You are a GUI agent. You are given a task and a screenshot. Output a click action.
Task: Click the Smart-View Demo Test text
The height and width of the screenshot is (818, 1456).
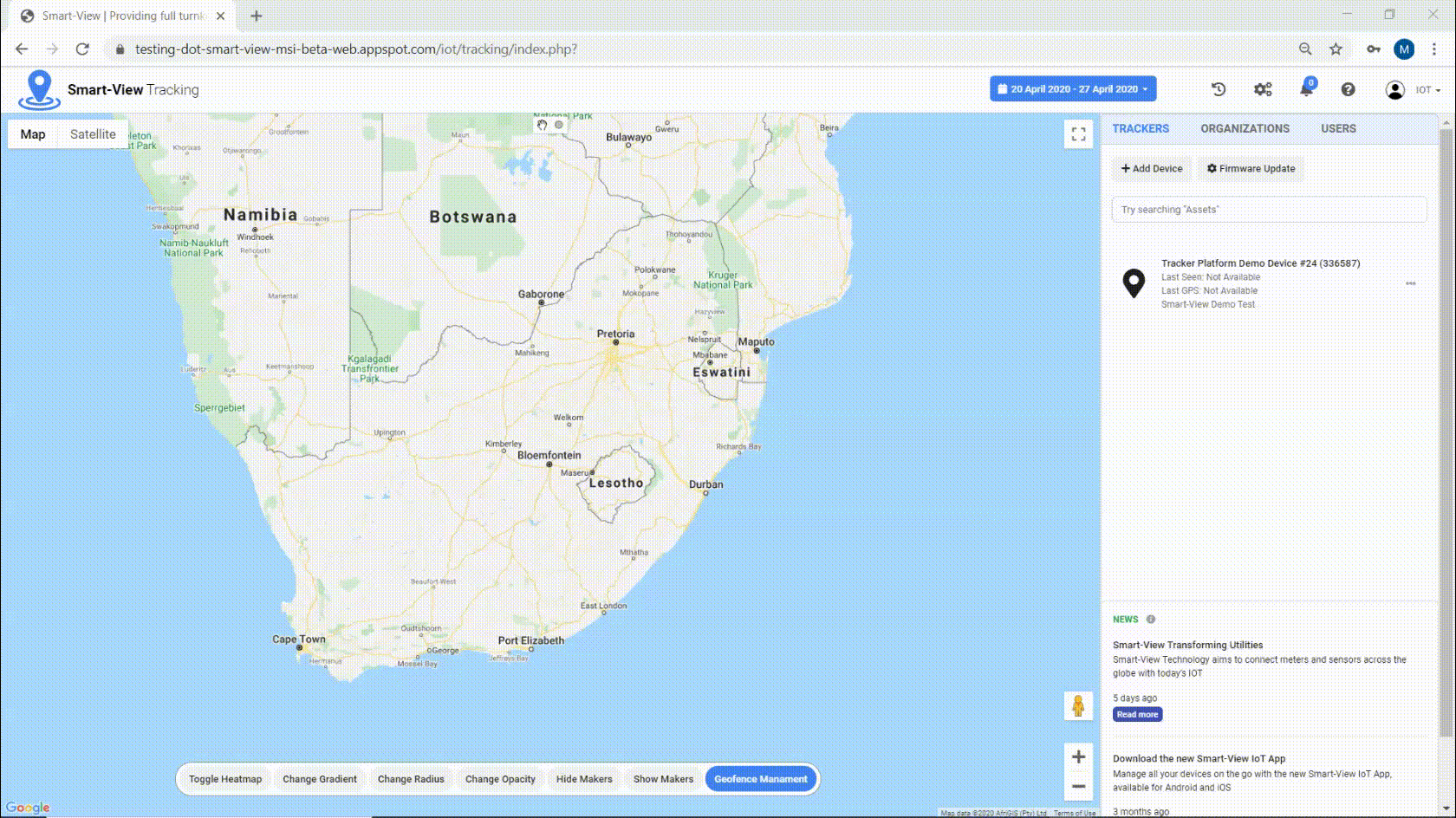tap(1208, 305)
